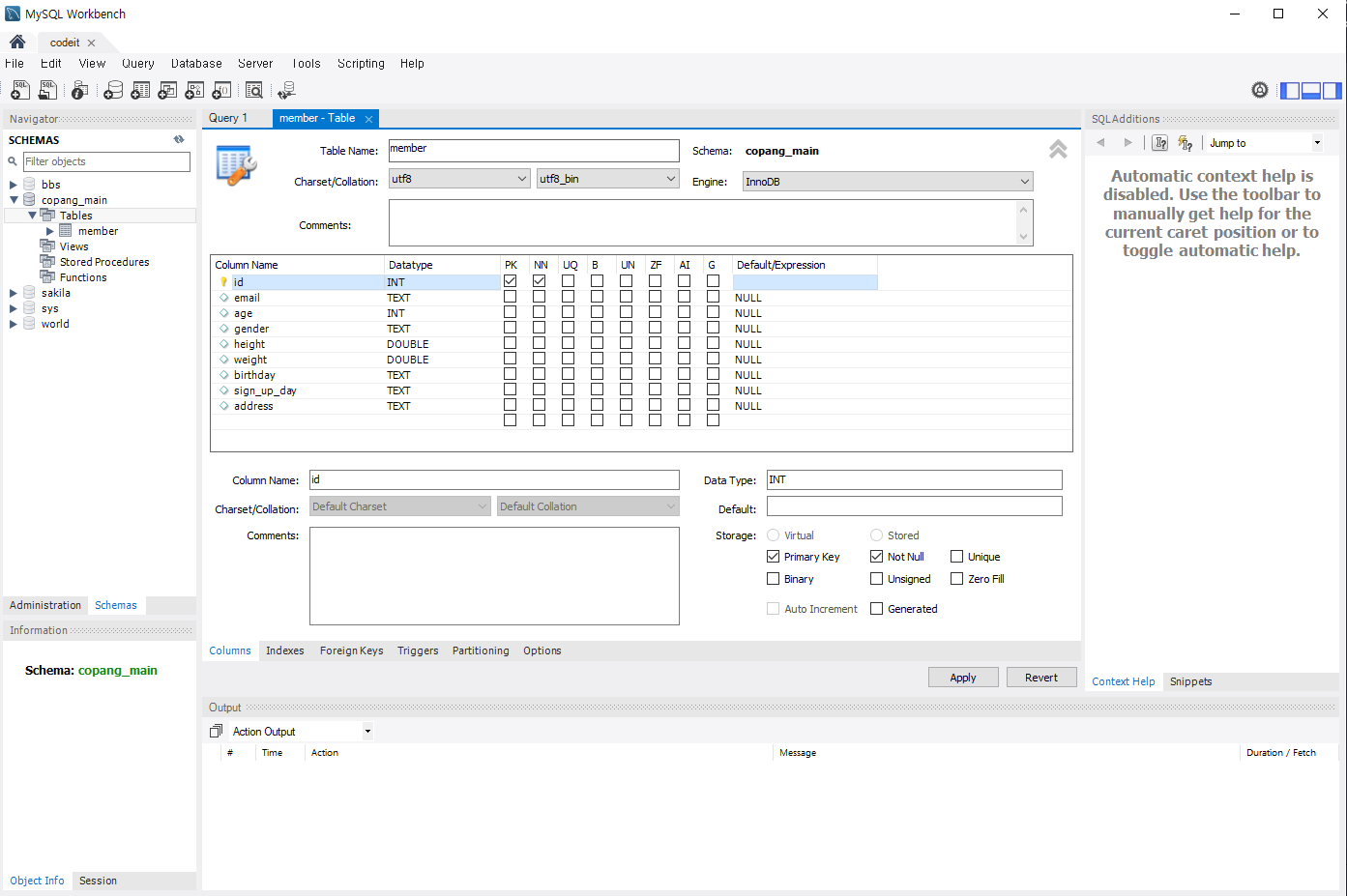Create a new SQL tab icon
Viewport: 1347px width, 896px height.
[x=20, y=91]
